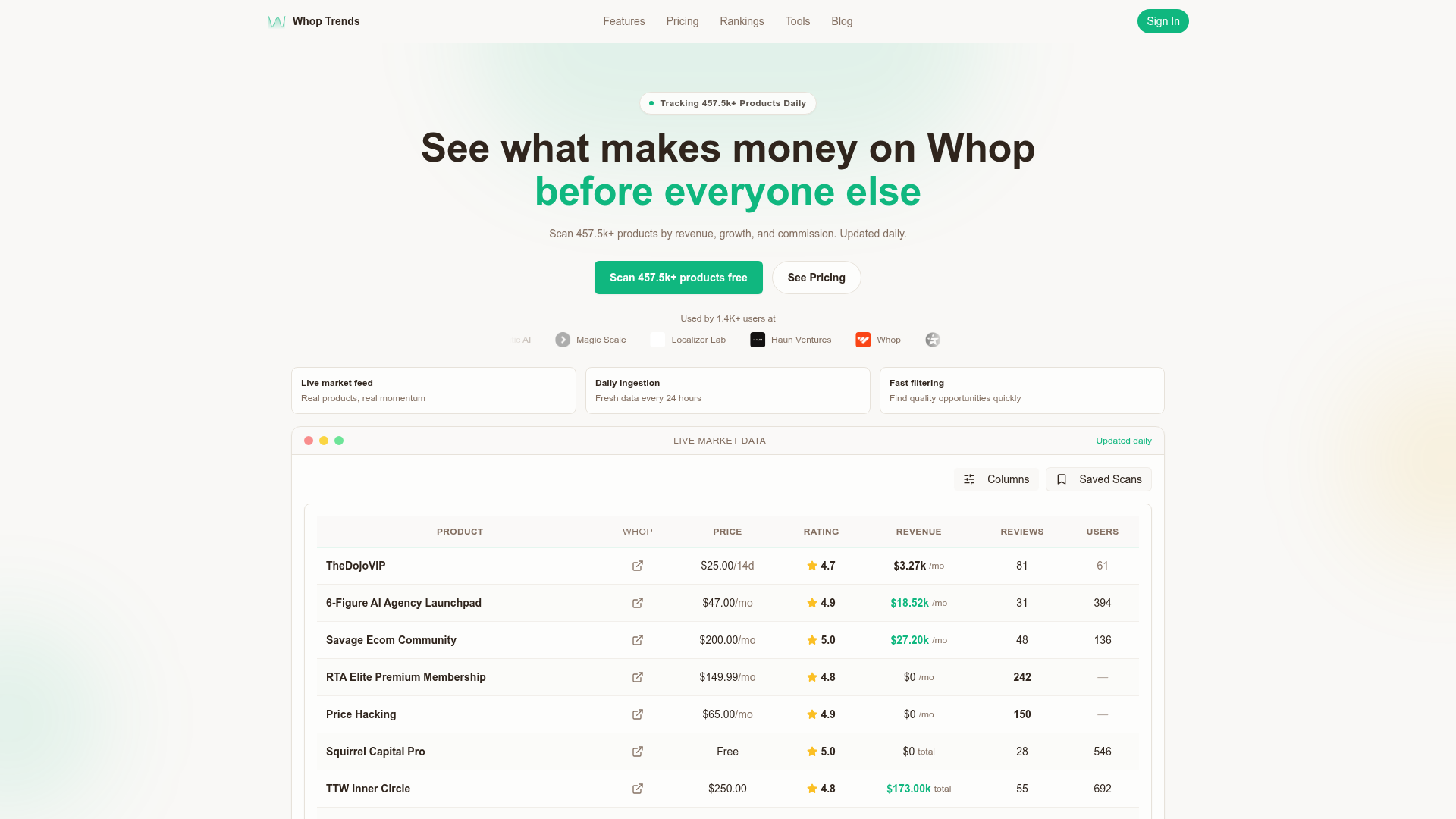The image size is (1456, 819).
Task: Click the 4.7 star rating for TheDojoVIP
Action: point(821,566)
